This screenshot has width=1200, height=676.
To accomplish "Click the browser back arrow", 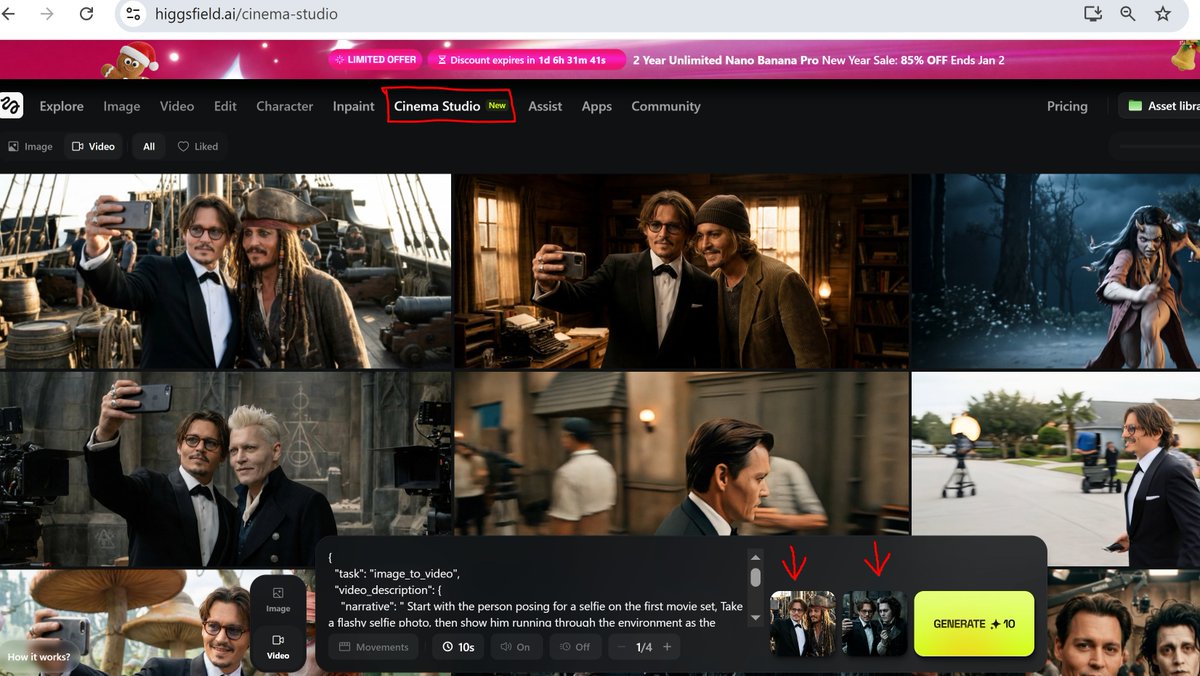I will click(10, 14).
